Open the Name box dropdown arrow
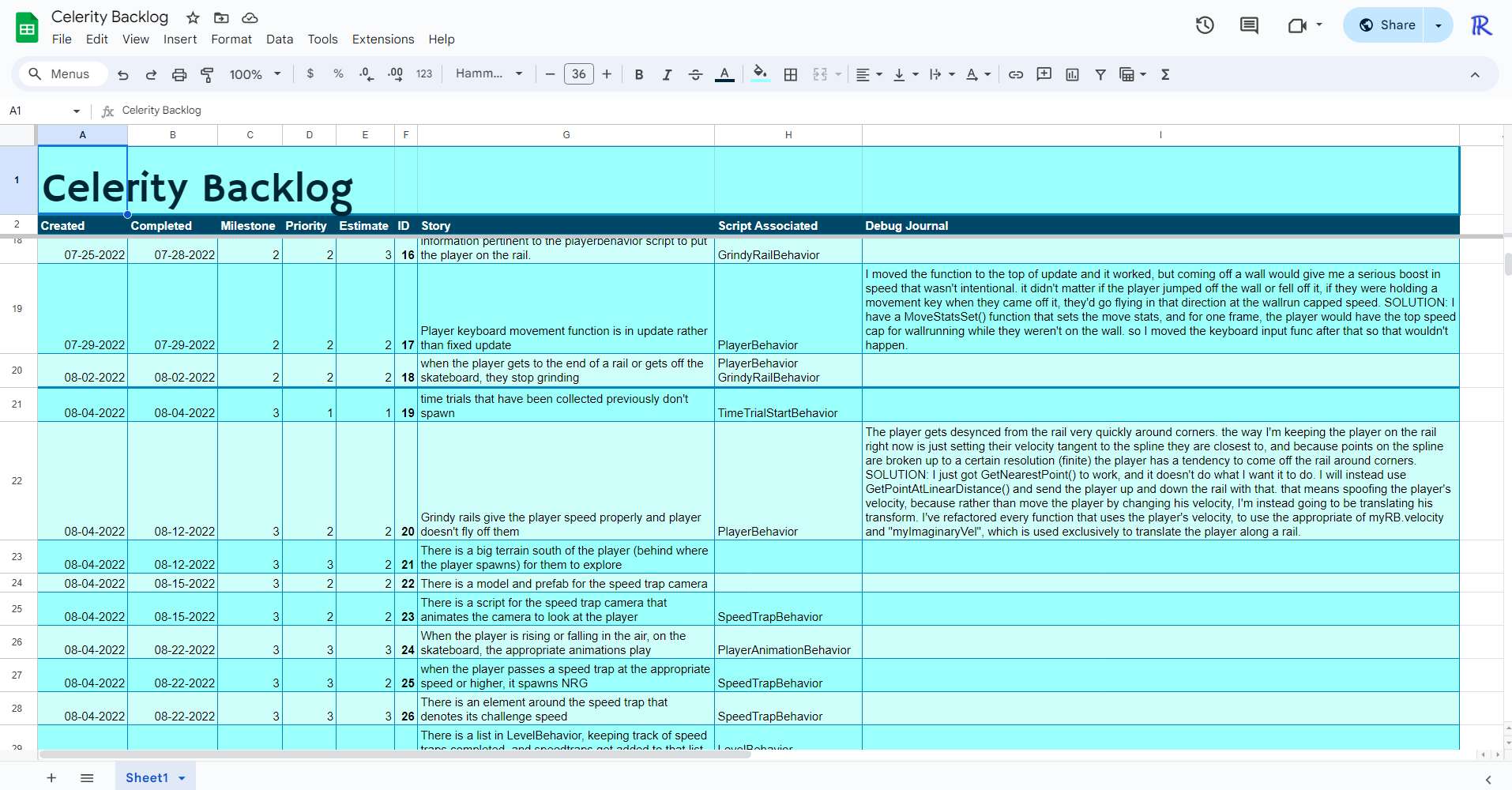 pos(77,111)
